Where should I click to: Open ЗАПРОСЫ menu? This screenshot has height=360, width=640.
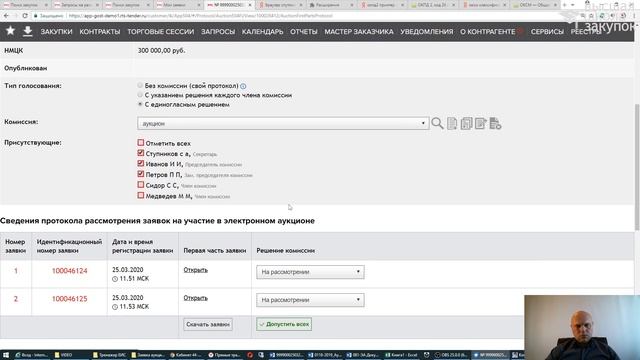218,31
